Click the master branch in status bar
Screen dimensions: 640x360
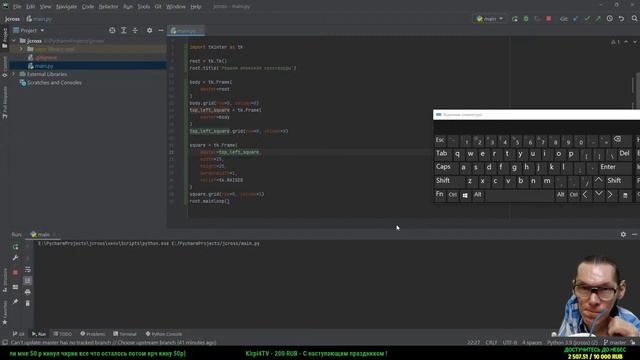[x=615, y=342]
